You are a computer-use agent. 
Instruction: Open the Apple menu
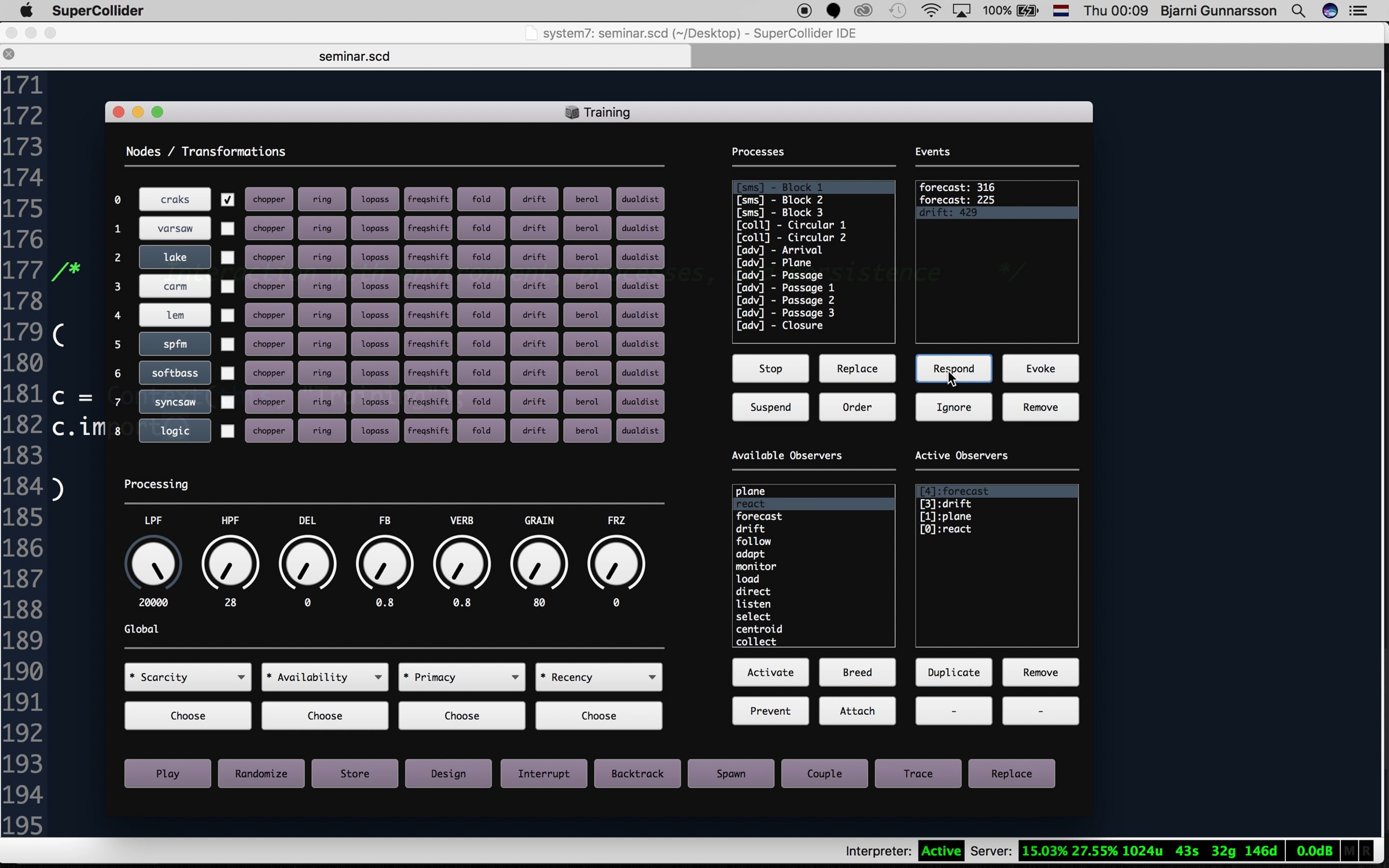pyautogui.click(x=26, y=10)
